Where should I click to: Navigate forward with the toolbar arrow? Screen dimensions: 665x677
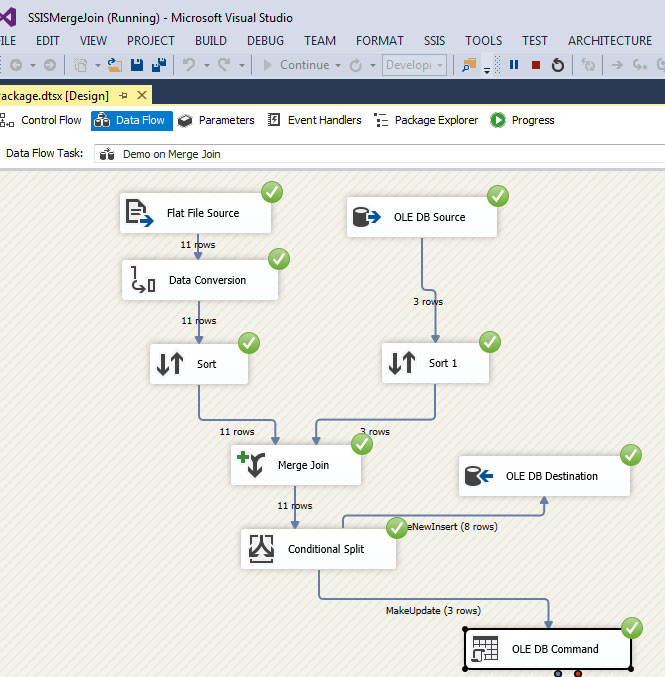50,65
